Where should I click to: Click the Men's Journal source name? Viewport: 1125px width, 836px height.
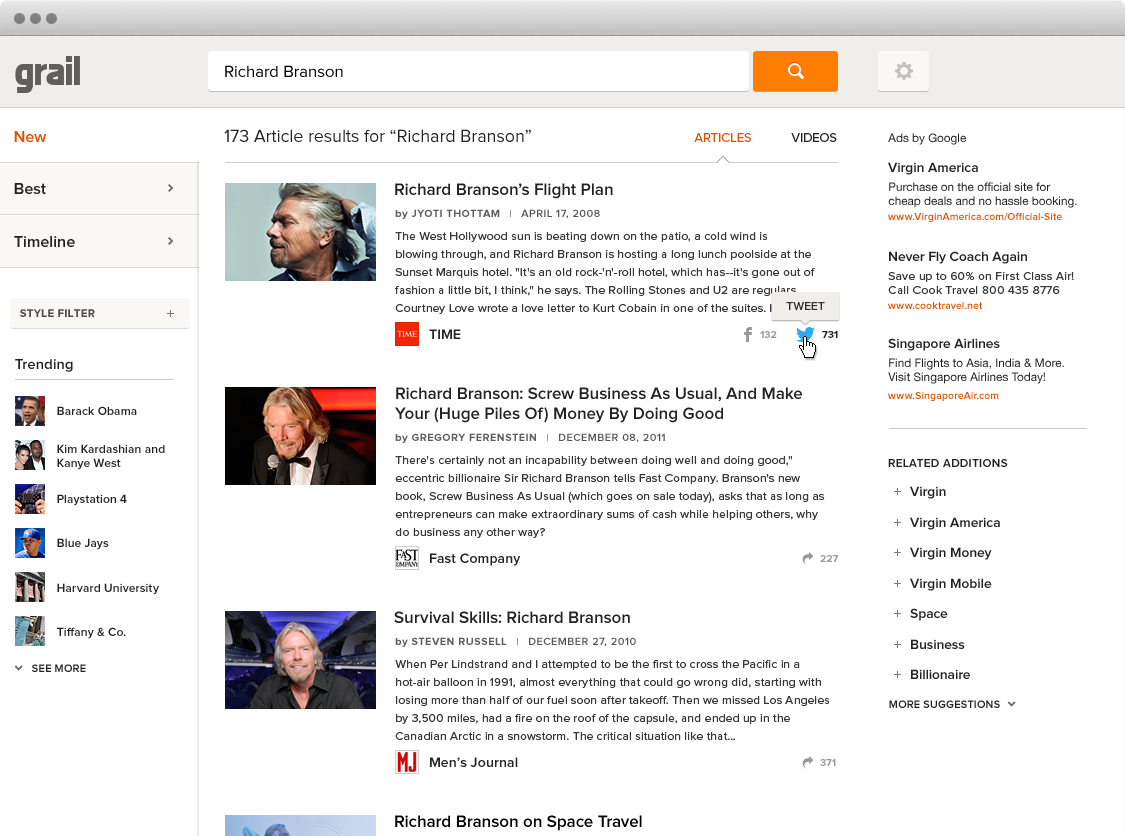[473, 762]
